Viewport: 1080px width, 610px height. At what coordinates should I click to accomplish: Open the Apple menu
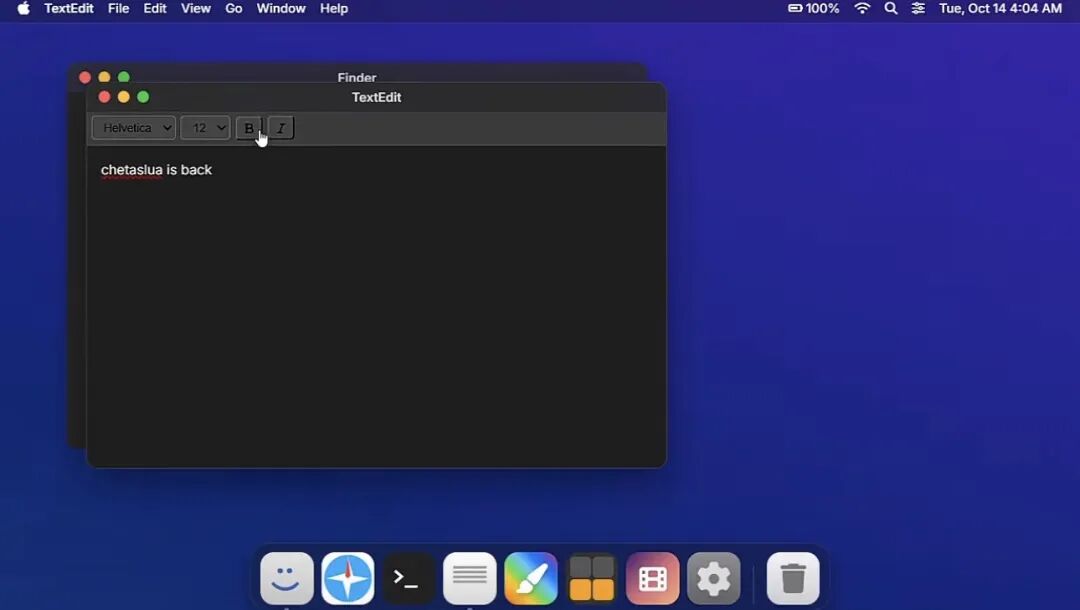[x=23, y=9]
